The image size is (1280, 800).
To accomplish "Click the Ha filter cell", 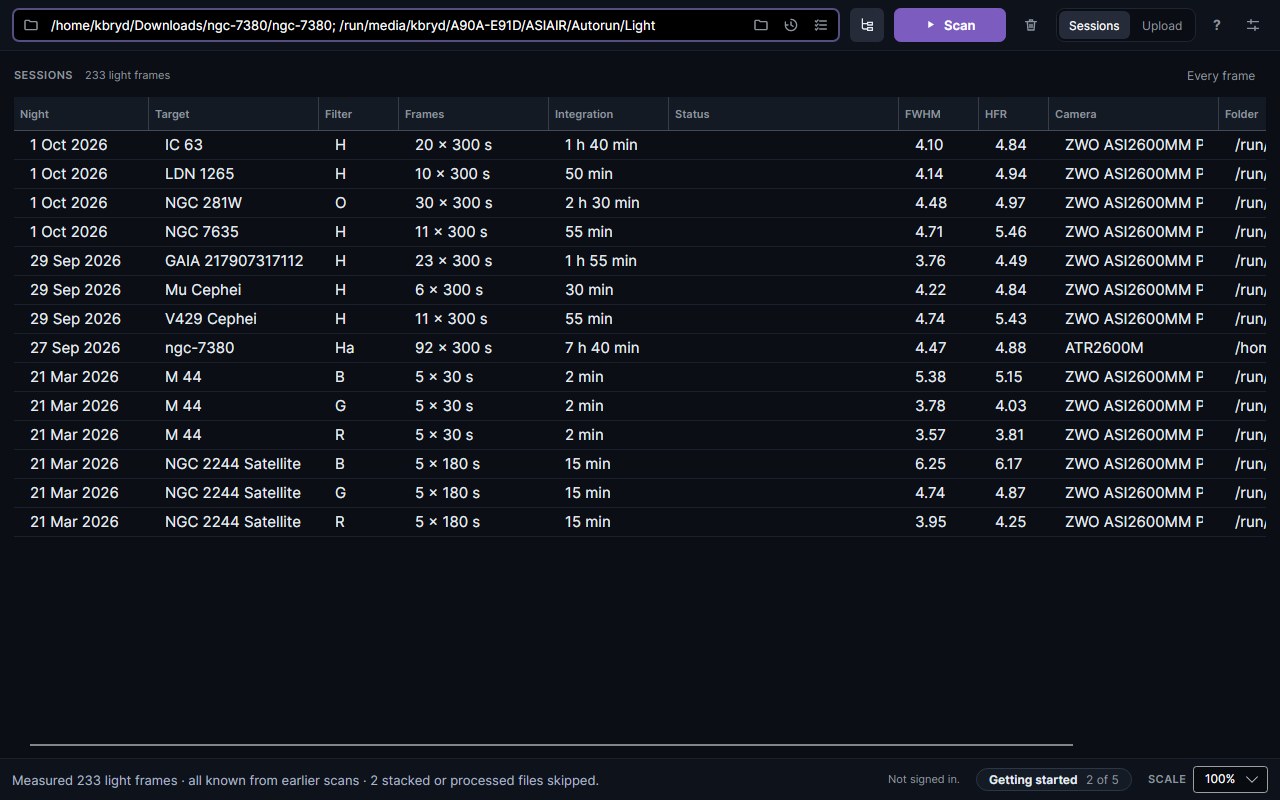I will (x=344, y=348).
